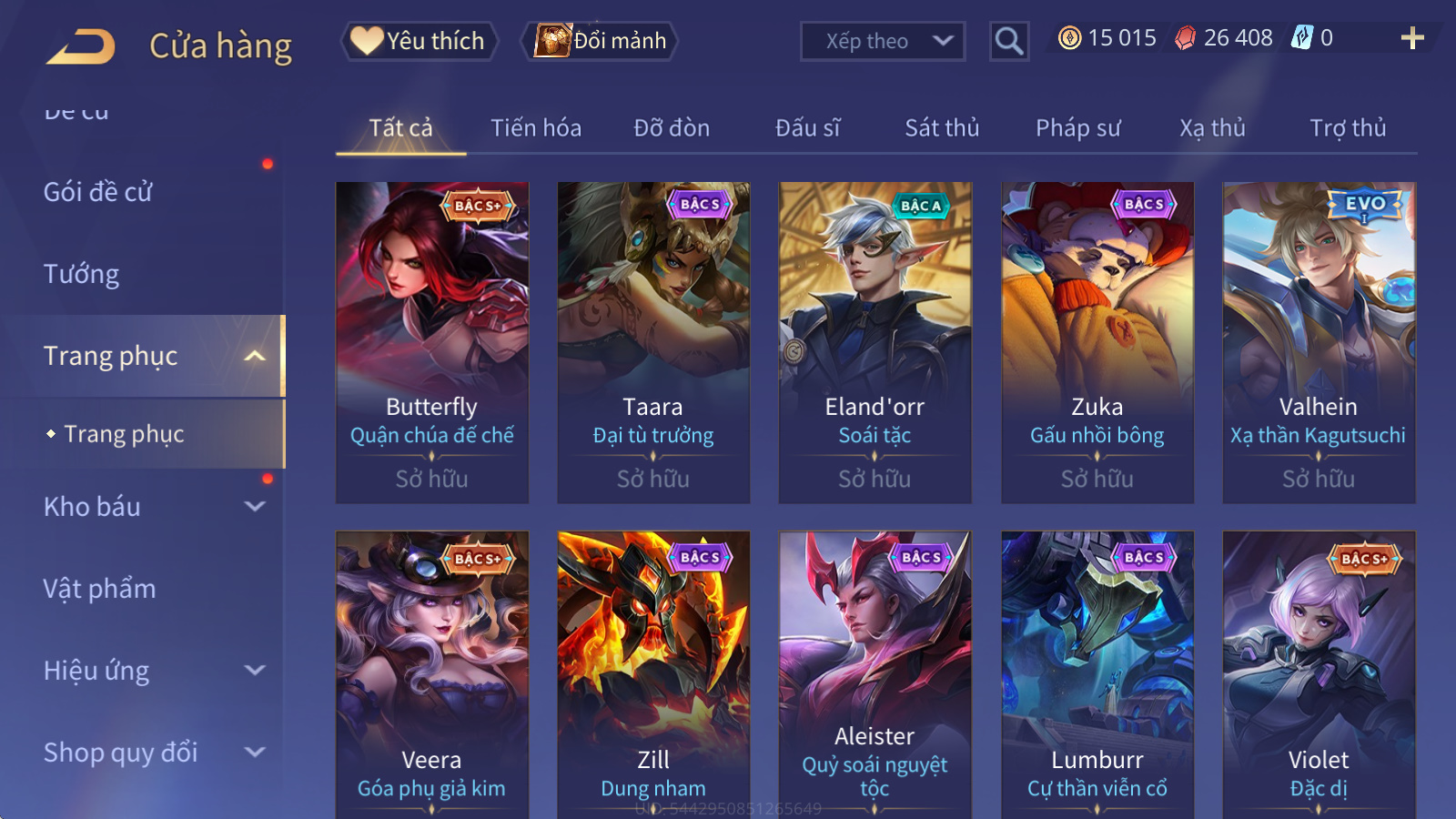This screenshot has width=1456, height=819.
Task: Open Yêu thích favorites heart
Action: coord(419,41)
